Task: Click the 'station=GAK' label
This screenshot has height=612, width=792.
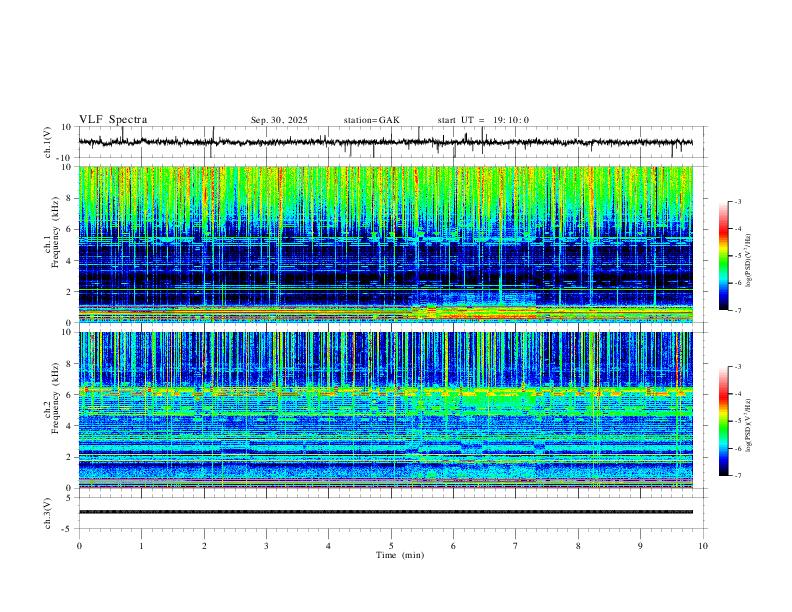Action: (371, 120)
